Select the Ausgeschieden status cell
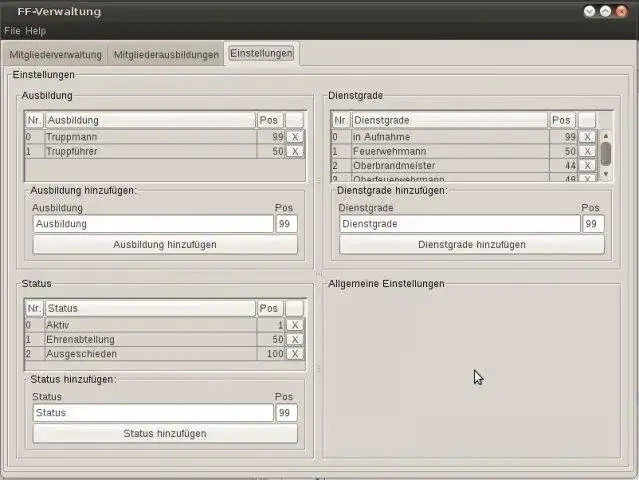Screen dimensions: 639x480 tap(150, 354)
